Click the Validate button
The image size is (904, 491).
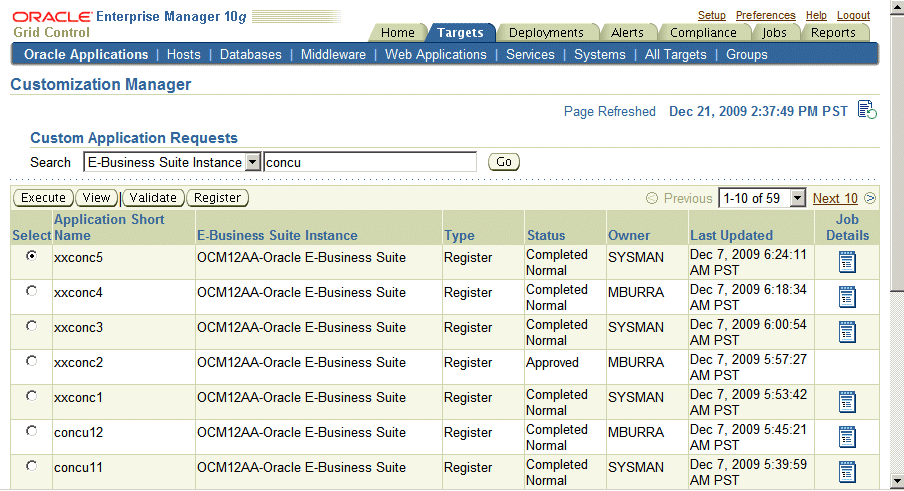click(x=153, y=198)
